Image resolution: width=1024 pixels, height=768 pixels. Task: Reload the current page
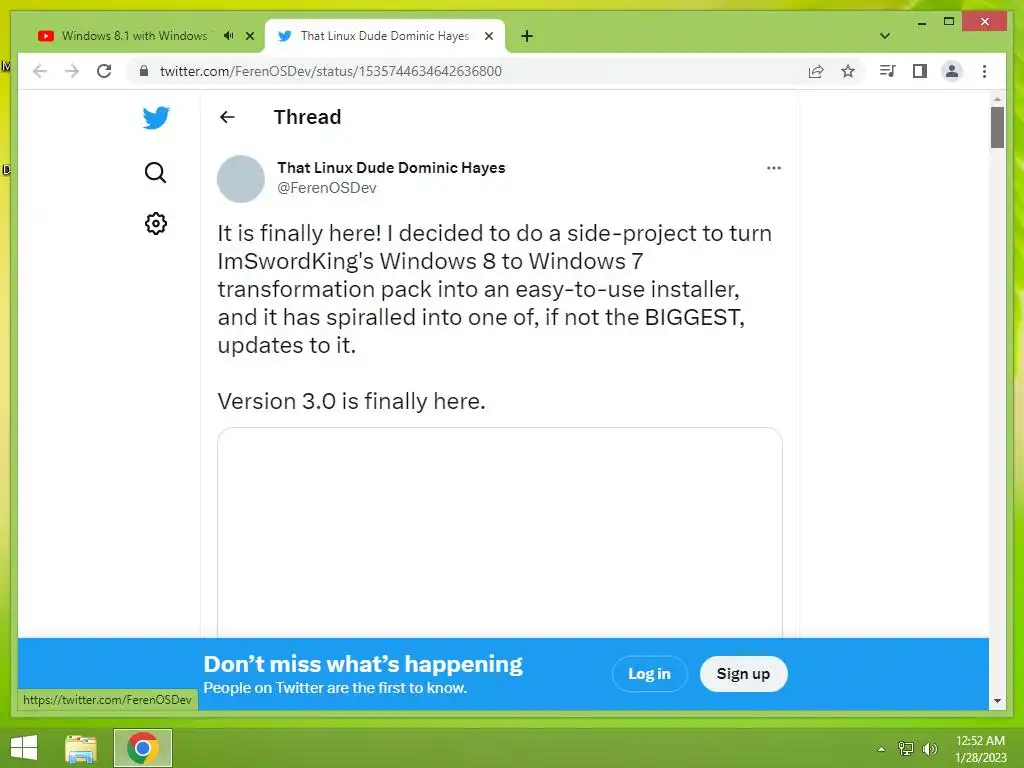(x=104, y=71)
